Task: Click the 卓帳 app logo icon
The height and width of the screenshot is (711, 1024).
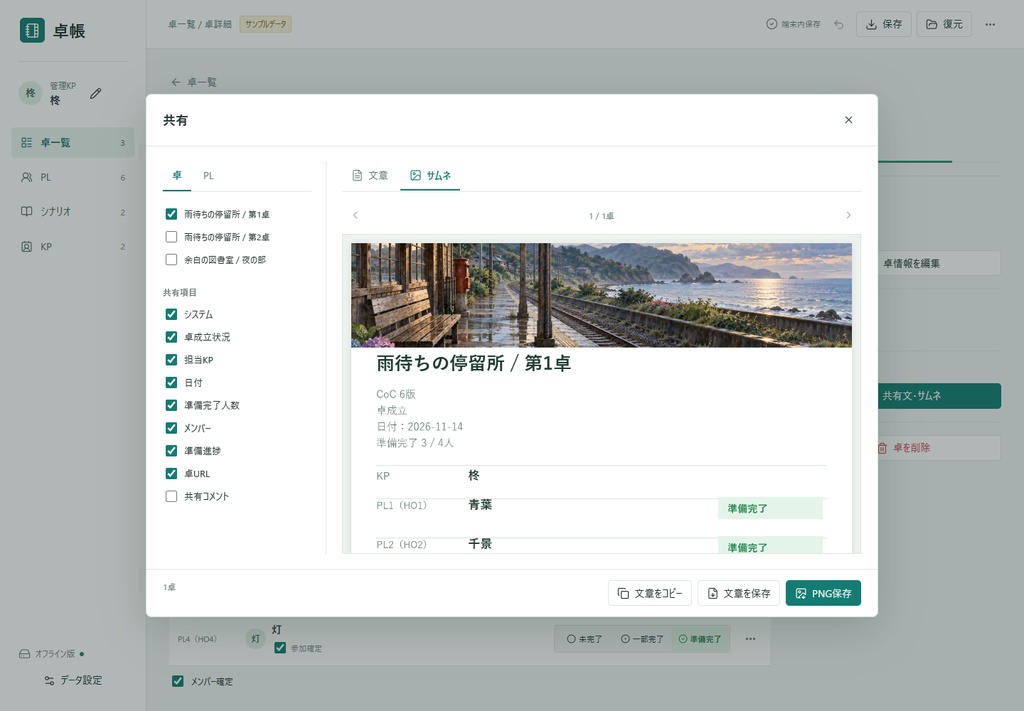Action: pos(32,31)
